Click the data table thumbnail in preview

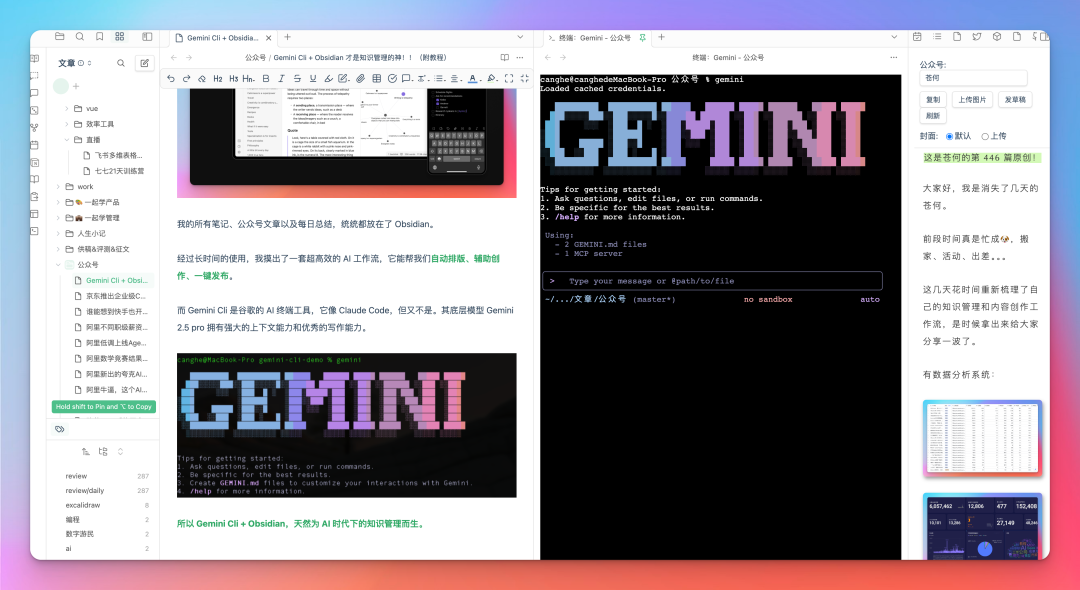click(x=982, y=437)
